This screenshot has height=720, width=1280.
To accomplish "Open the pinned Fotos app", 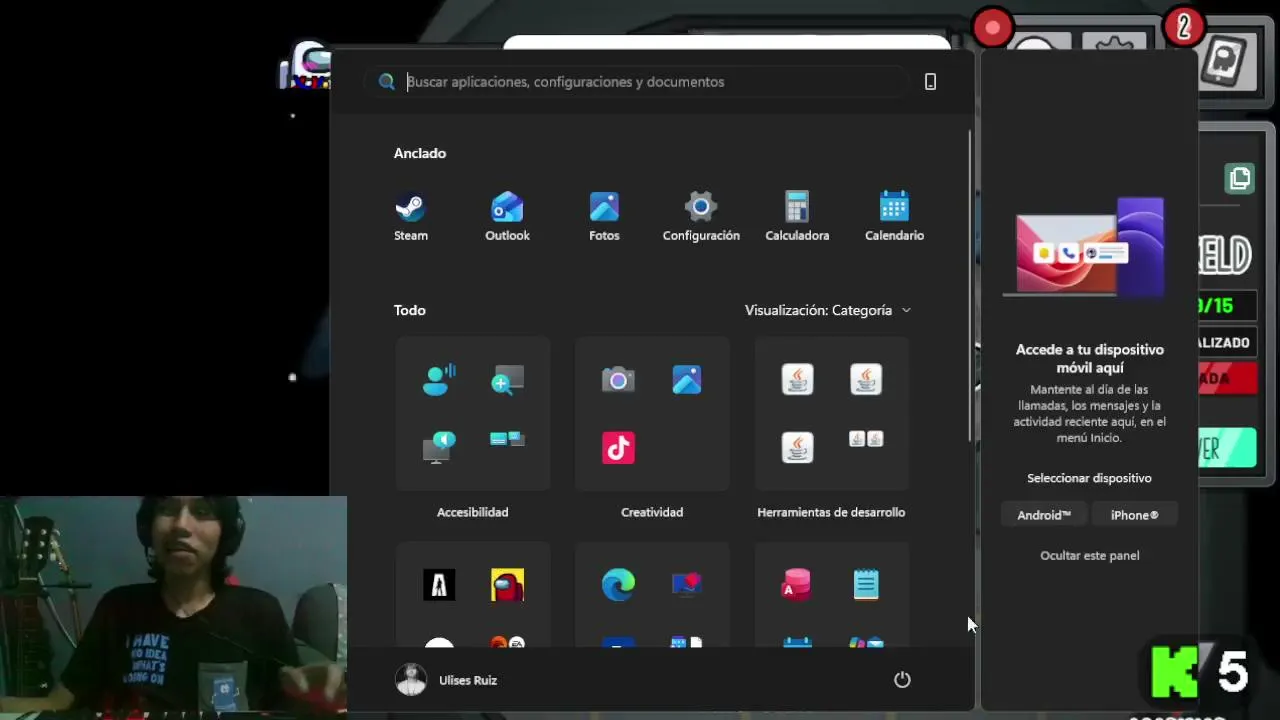I will click(604, 216).
